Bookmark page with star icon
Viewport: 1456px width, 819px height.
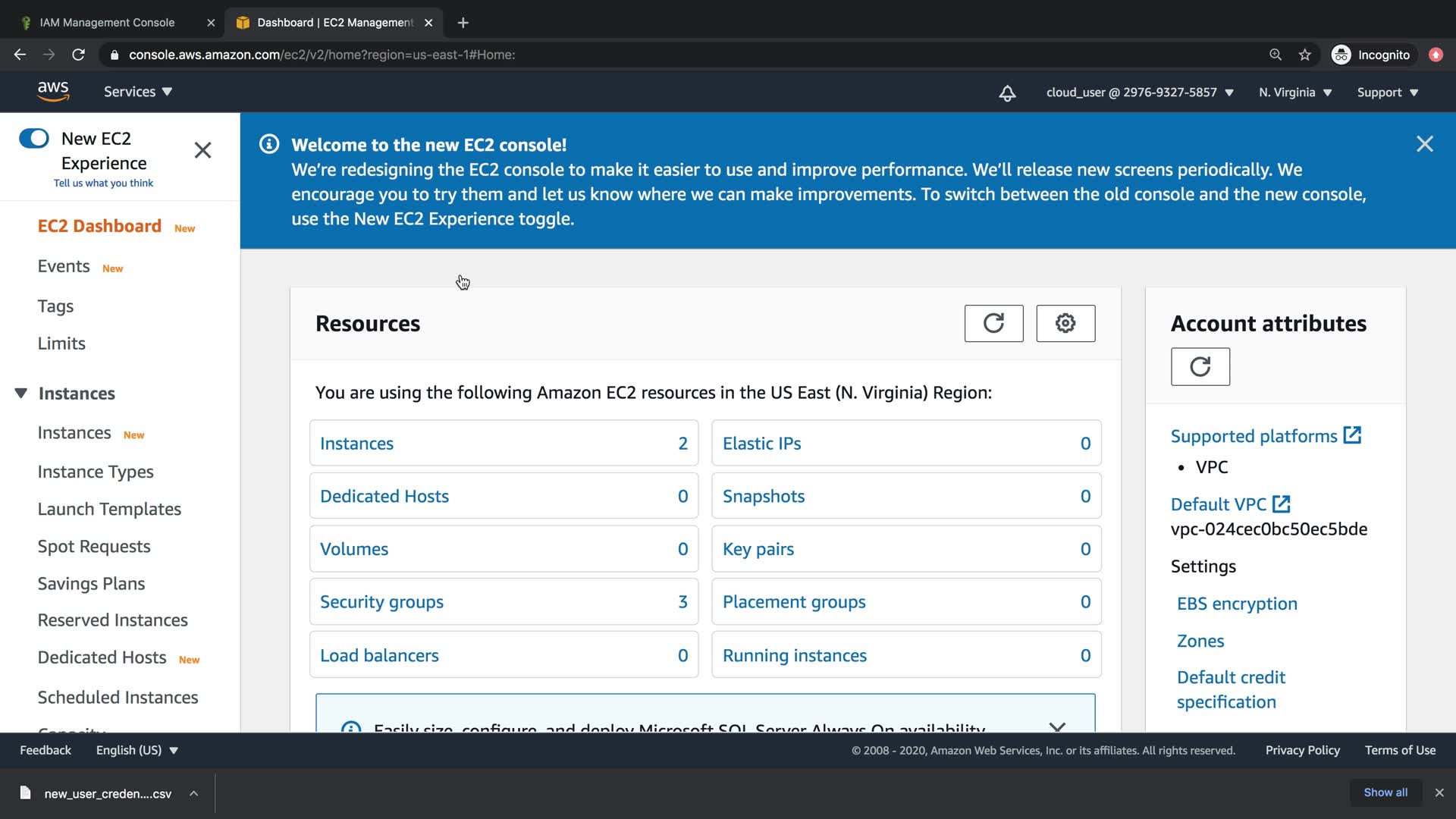(x=1304, y=55)
